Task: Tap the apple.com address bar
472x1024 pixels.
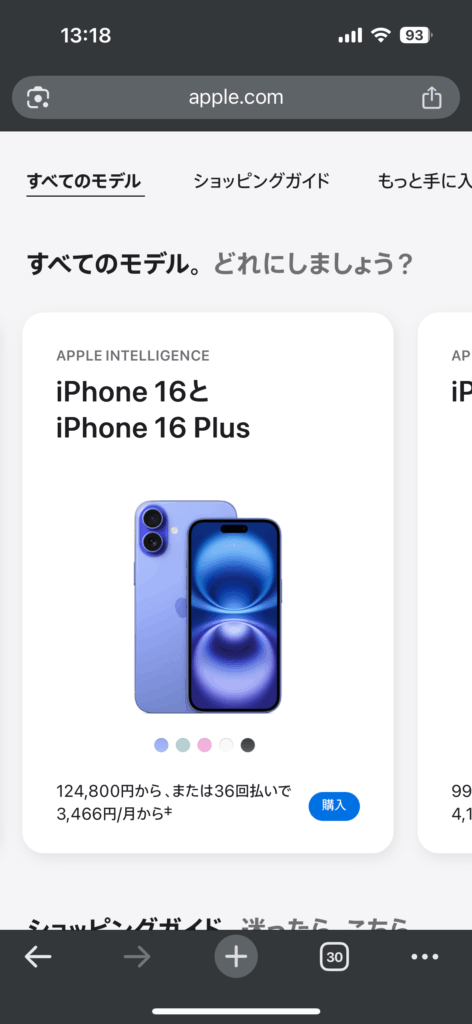Action: (x=236, y=97)
